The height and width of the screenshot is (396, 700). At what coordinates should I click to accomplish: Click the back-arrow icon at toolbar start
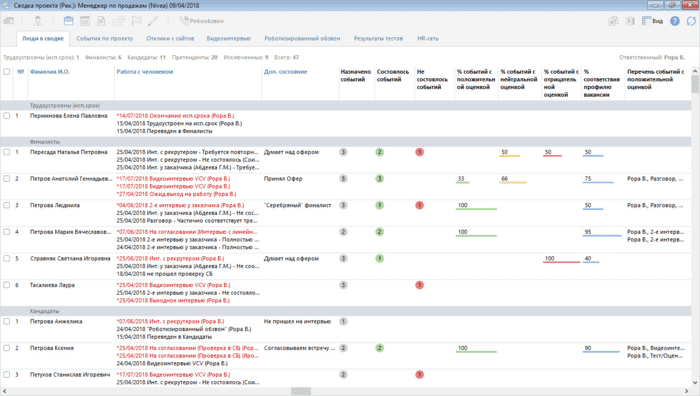(x=8, y=21)
